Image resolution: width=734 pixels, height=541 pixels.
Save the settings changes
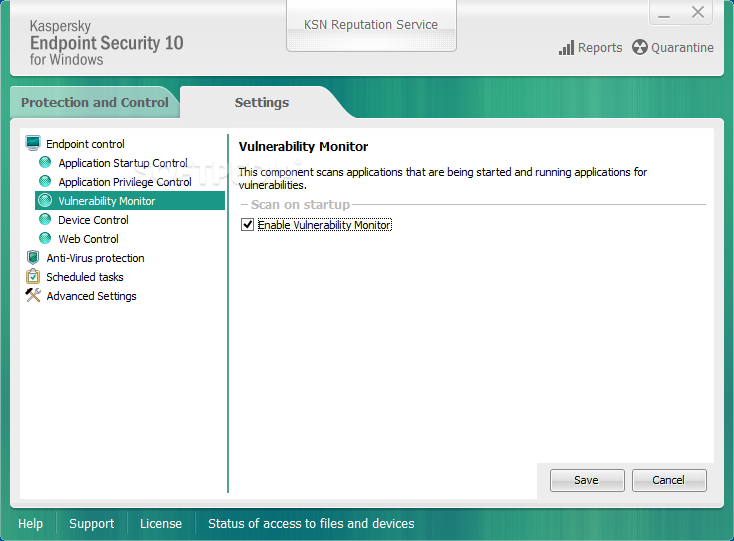click(x=587, y=480)
